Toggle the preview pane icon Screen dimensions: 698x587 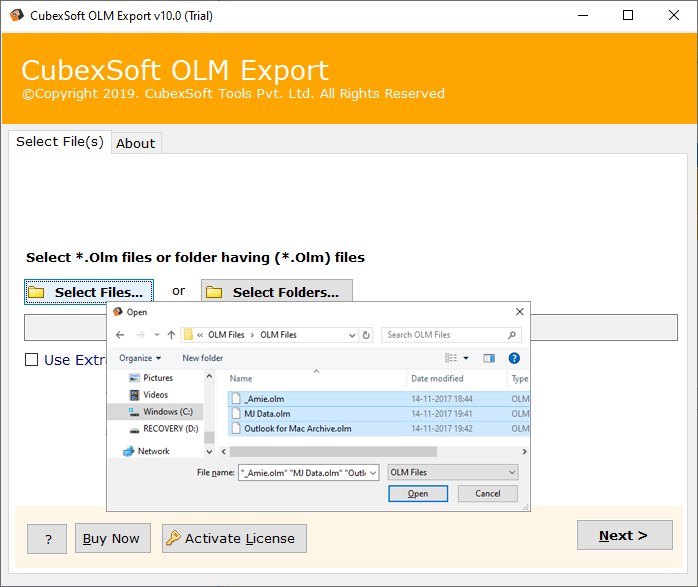489,358
